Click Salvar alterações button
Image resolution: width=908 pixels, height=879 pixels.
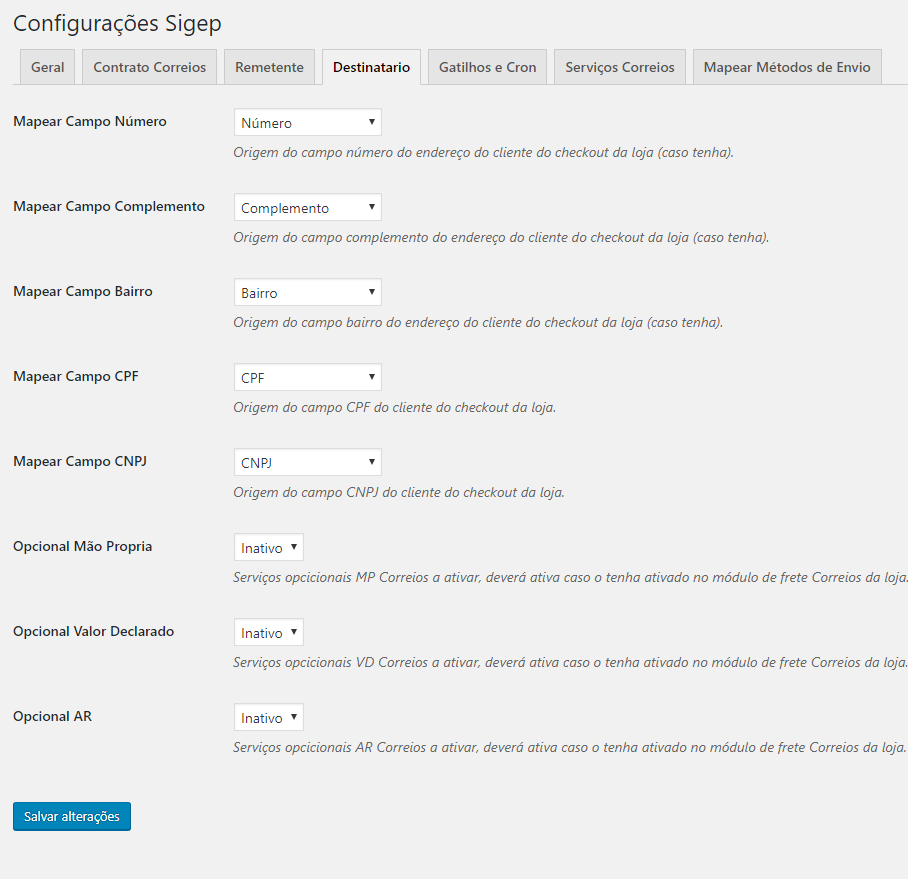(72, 816)
